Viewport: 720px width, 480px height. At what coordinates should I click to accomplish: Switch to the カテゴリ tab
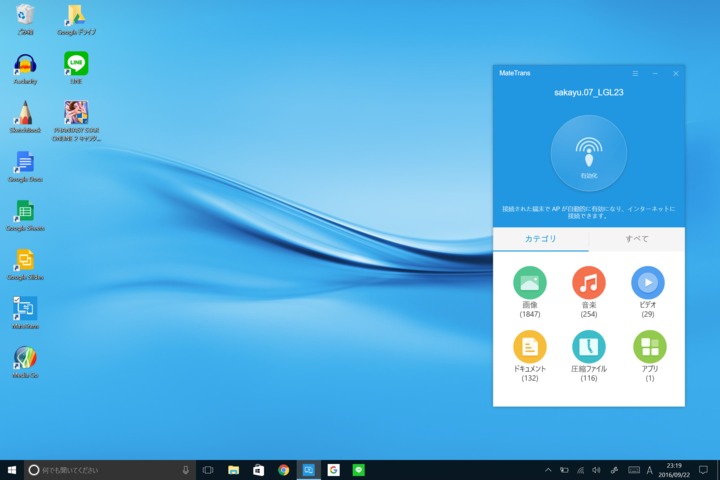click(540, 239)
